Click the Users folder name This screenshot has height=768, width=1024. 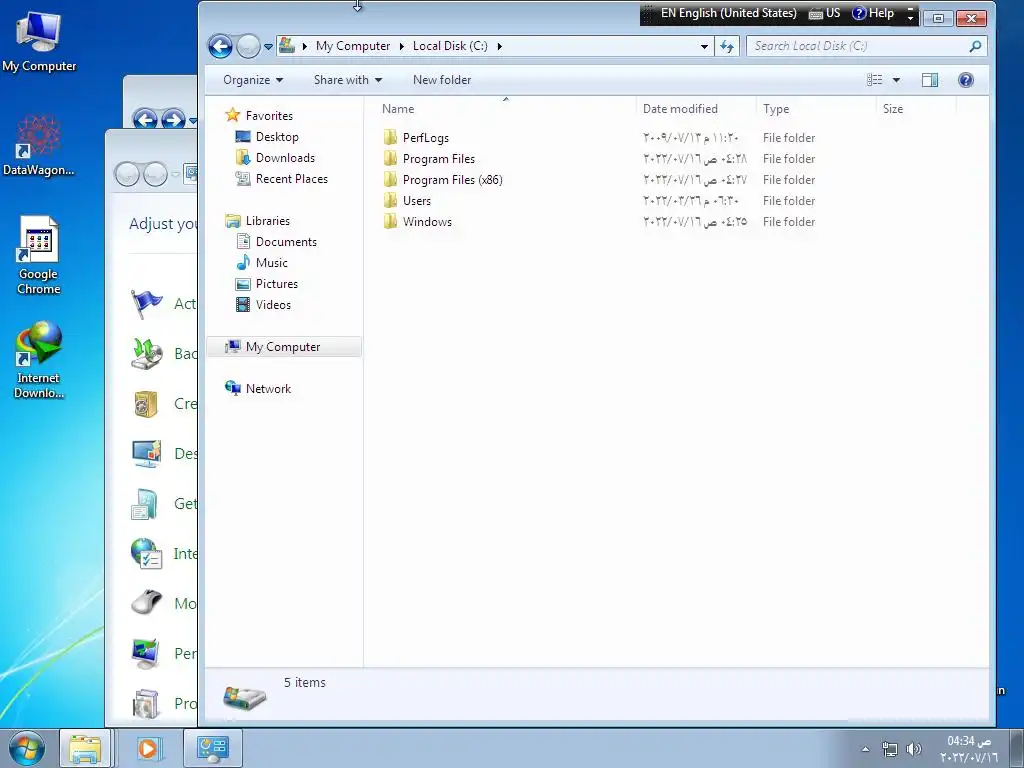417,200
